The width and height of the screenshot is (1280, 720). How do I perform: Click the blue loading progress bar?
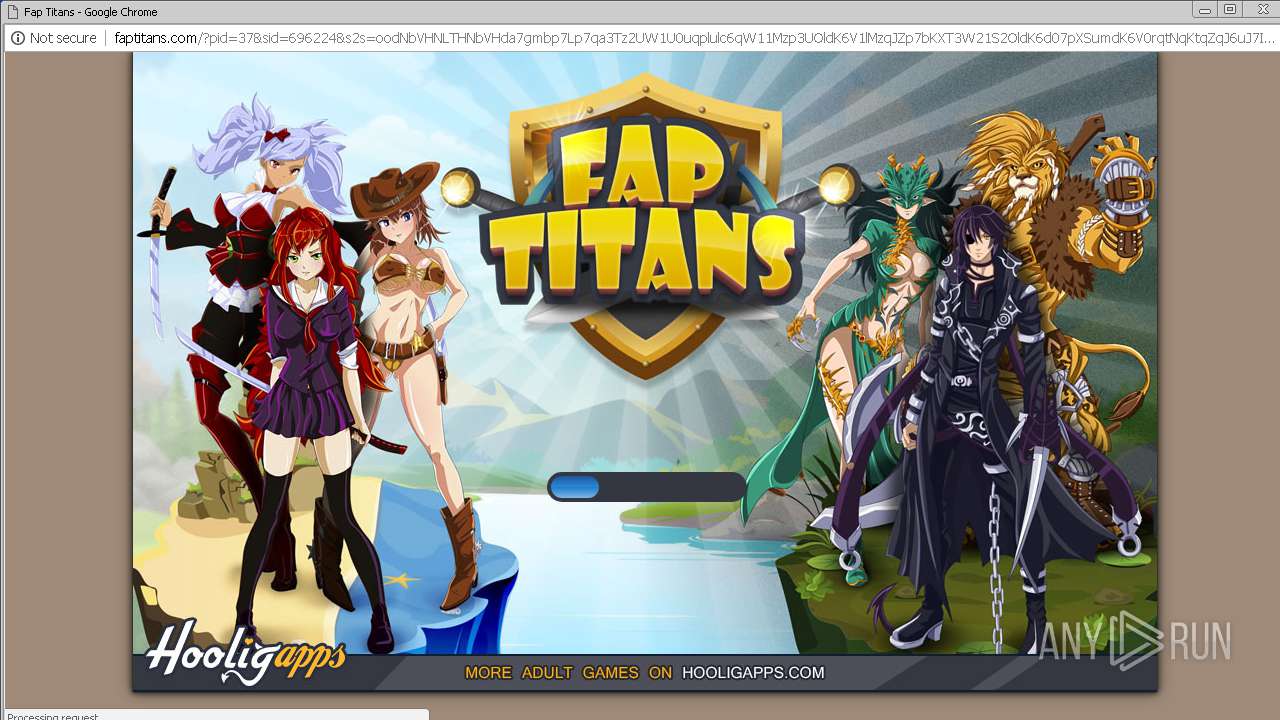(647, 487)
